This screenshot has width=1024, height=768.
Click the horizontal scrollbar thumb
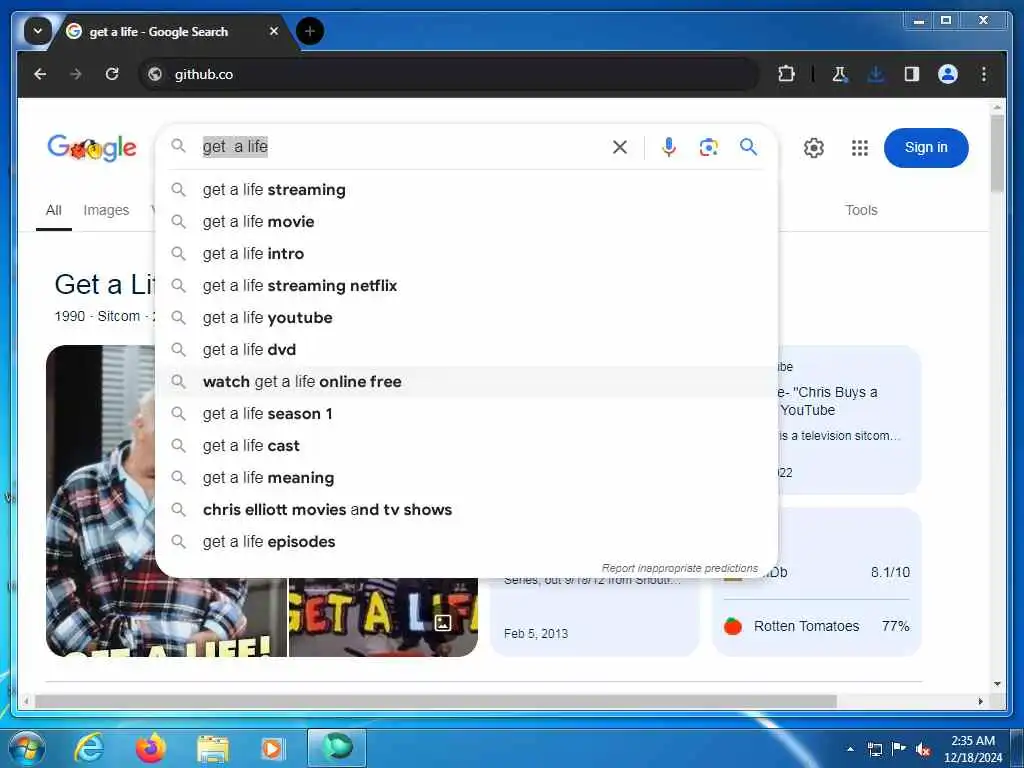click(436, 701)
